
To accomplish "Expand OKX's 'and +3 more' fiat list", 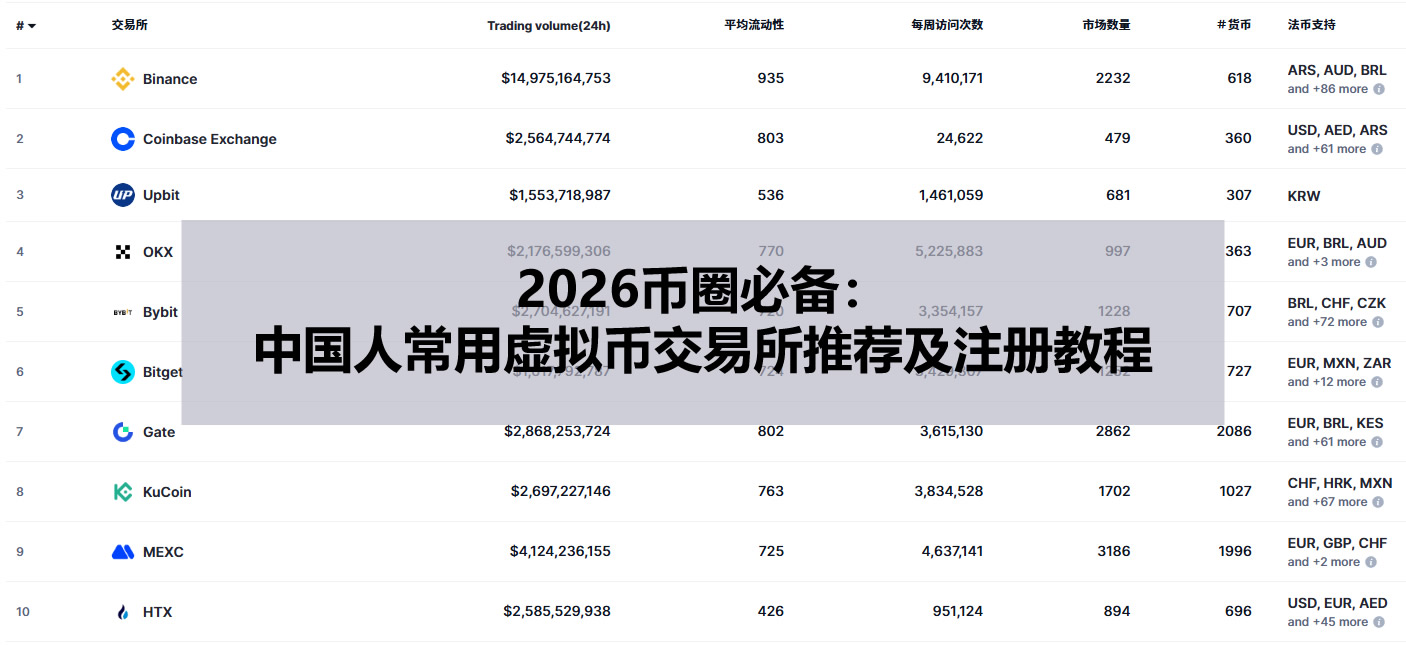I will [1323, 262].
